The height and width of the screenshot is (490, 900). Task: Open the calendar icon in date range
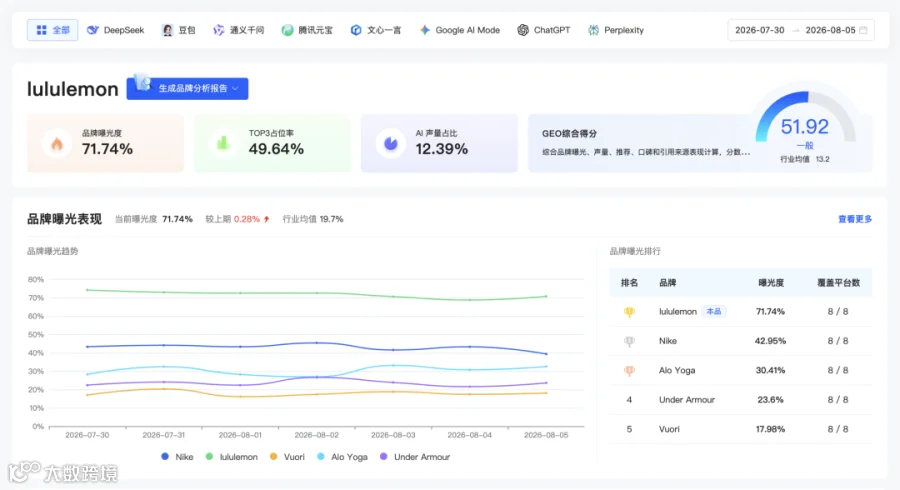863,30
